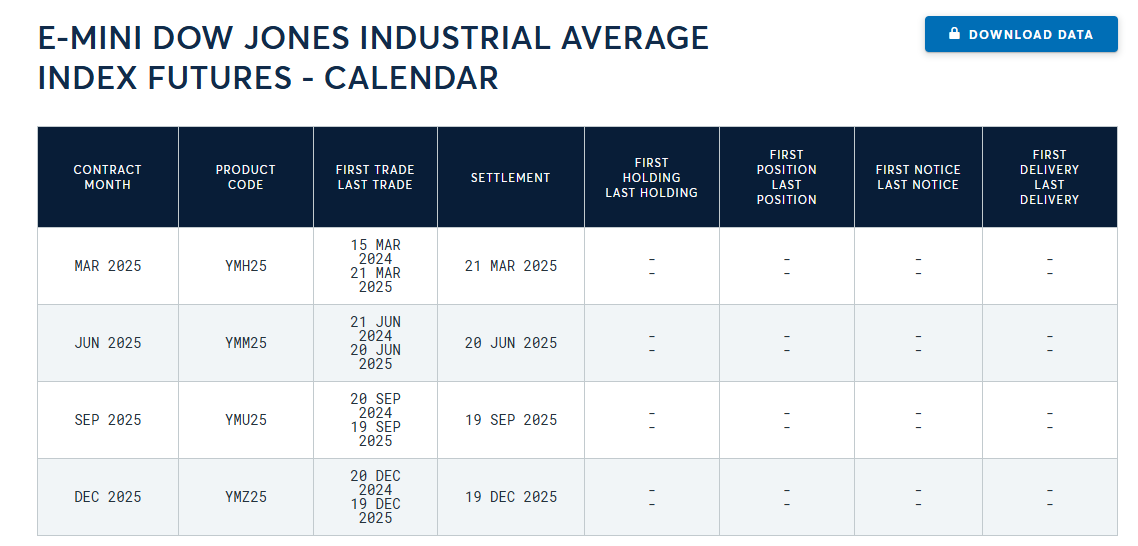This screenshot has width=1138, height=546.
Task: Select product code YMH25
Action: 246,266
